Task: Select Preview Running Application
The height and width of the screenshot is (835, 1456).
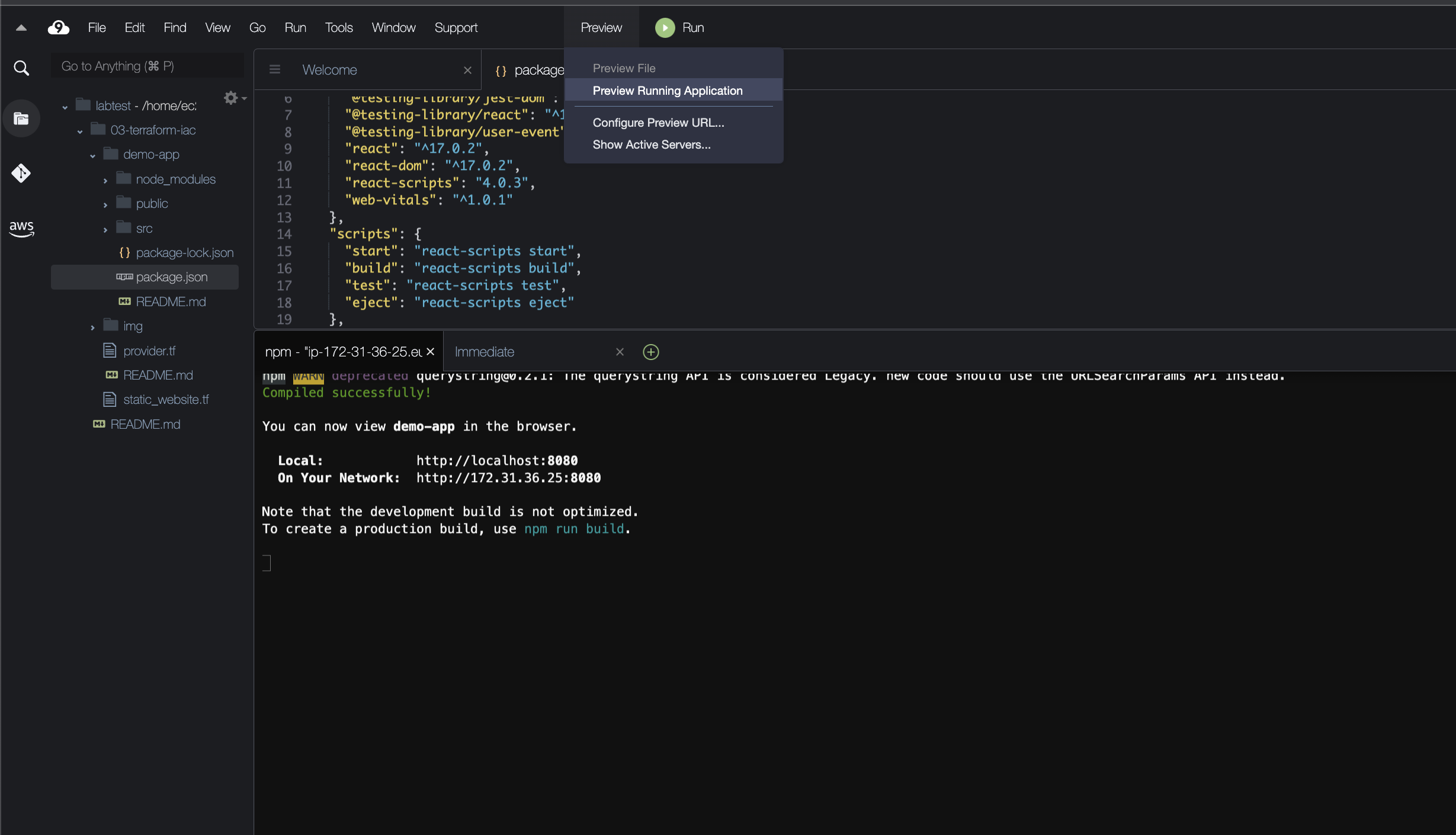Action: point(674,91)
